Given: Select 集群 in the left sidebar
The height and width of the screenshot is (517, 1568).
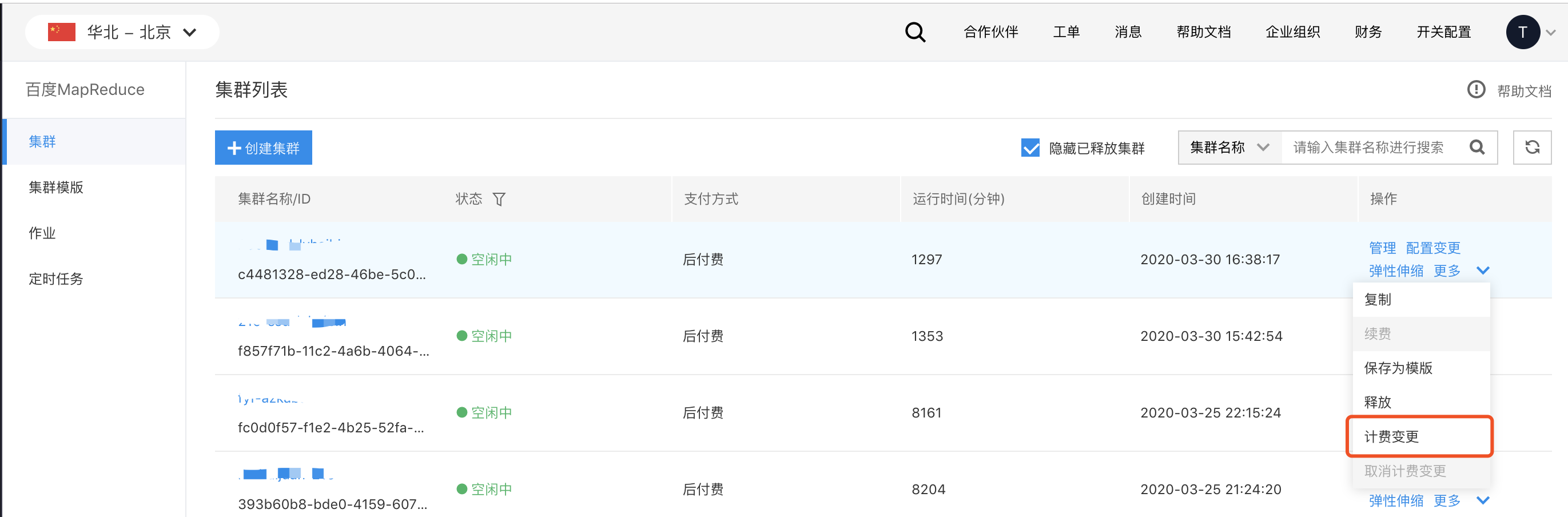Looking at the screenshot, I should [95, 141].
